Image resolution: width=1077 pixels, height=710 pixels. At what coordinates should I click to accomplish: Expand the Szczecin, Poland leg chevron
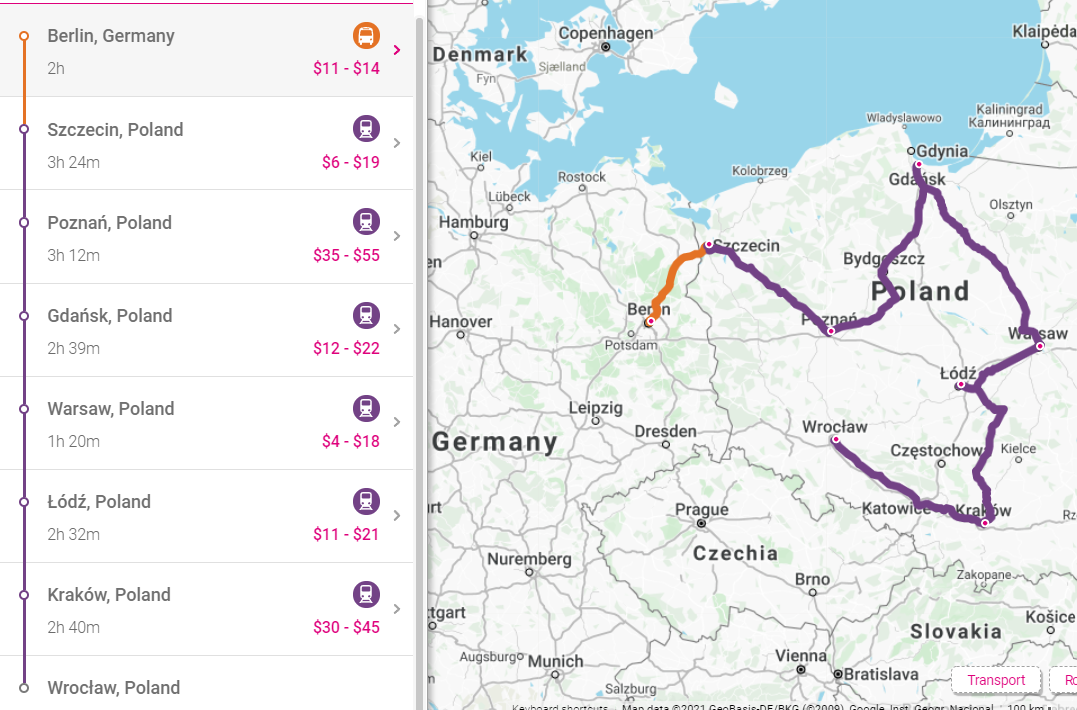(397, 143)
